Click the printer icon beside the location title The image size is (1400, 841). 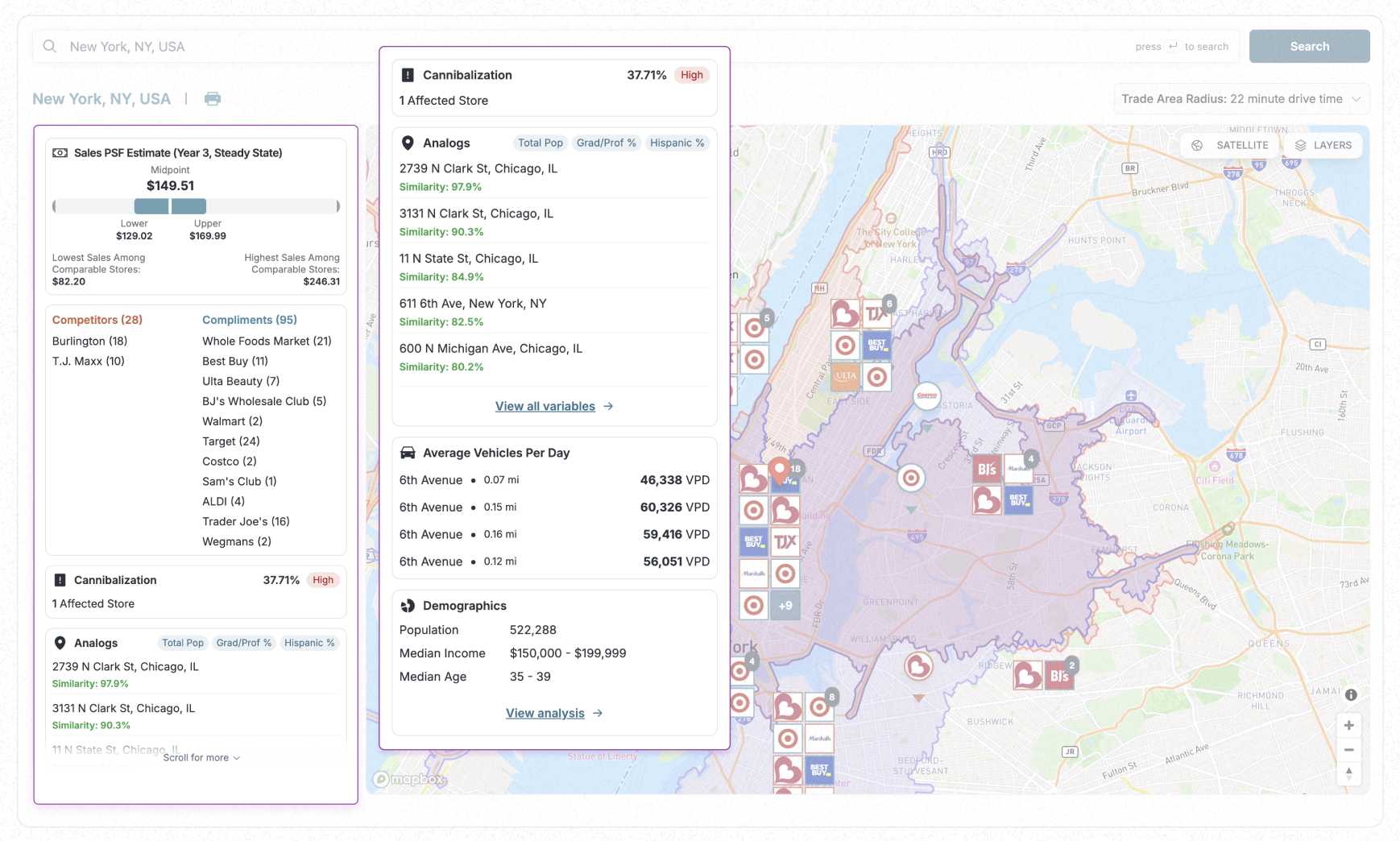[x=213, y=98]
